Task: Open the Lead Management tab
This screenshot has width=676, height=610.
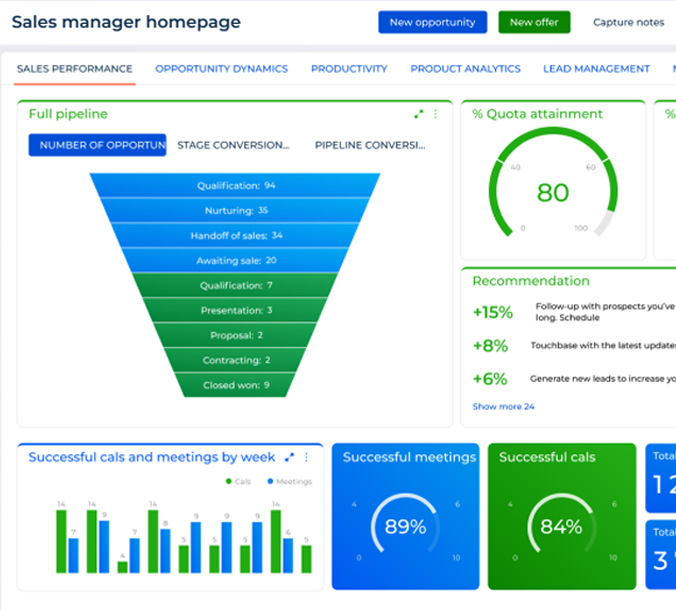Action: [x=596, y=69]
